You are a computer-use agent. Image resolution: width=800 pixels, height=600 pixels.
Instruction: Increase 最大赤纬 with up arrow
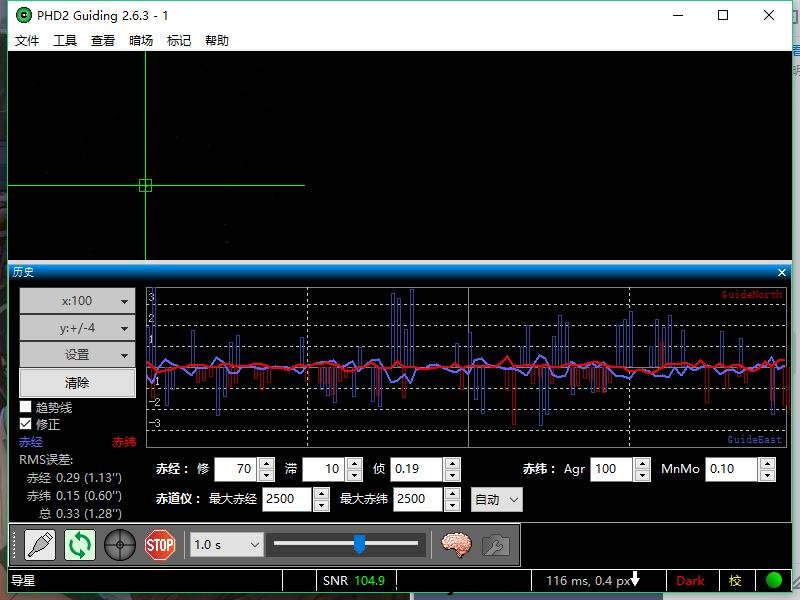point(452,493)
